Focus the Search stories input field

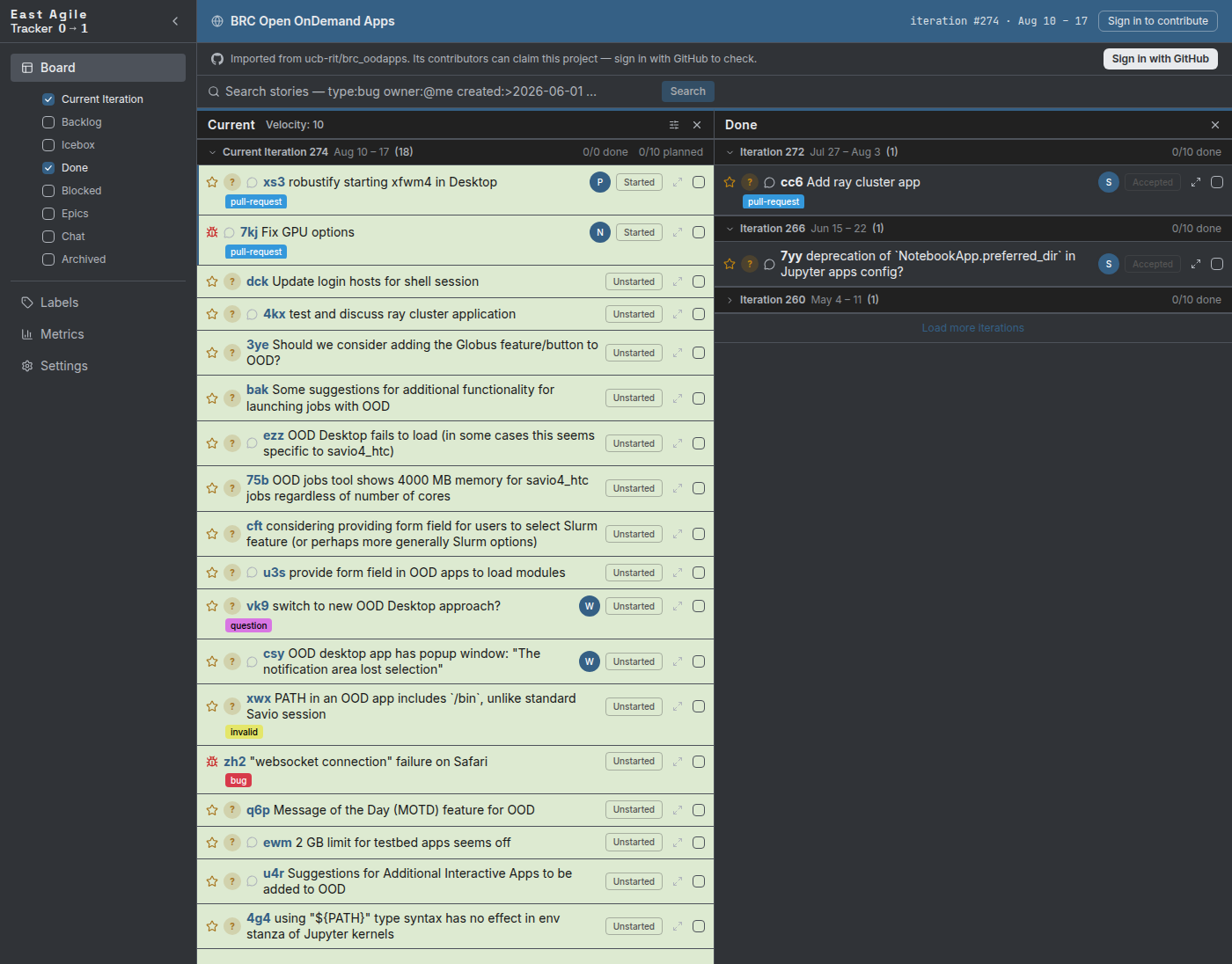click(x=438, y=91)
